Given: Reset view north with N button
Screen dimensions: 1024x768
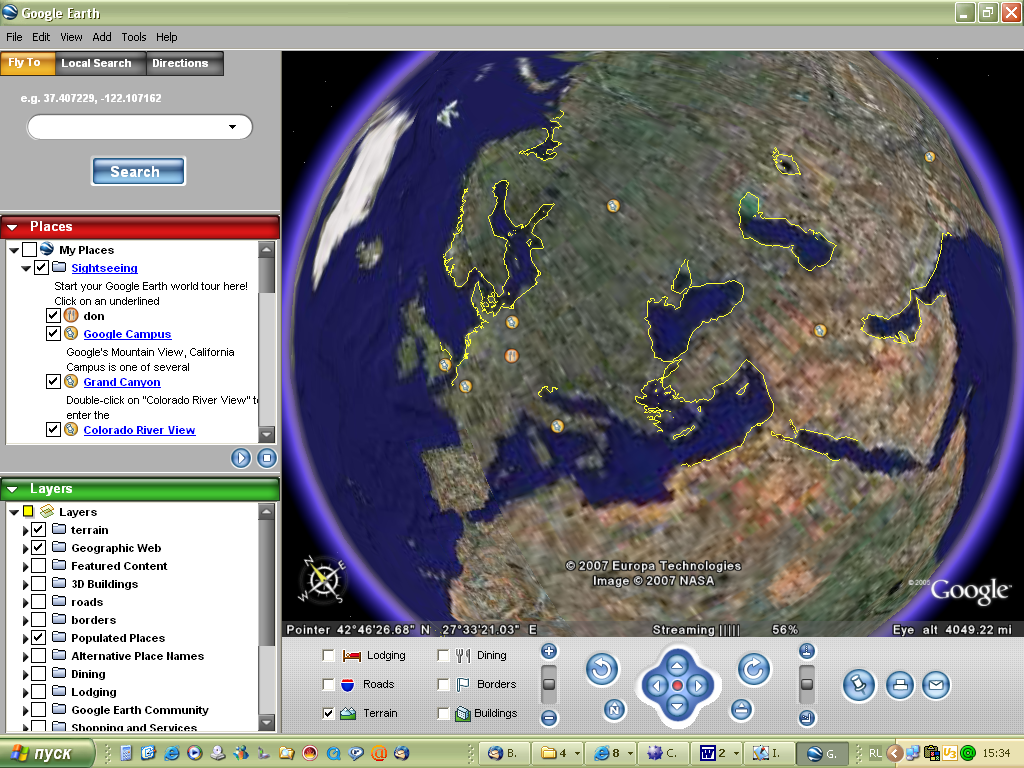Looking at the screenshot, I should (x=614, y=709).
